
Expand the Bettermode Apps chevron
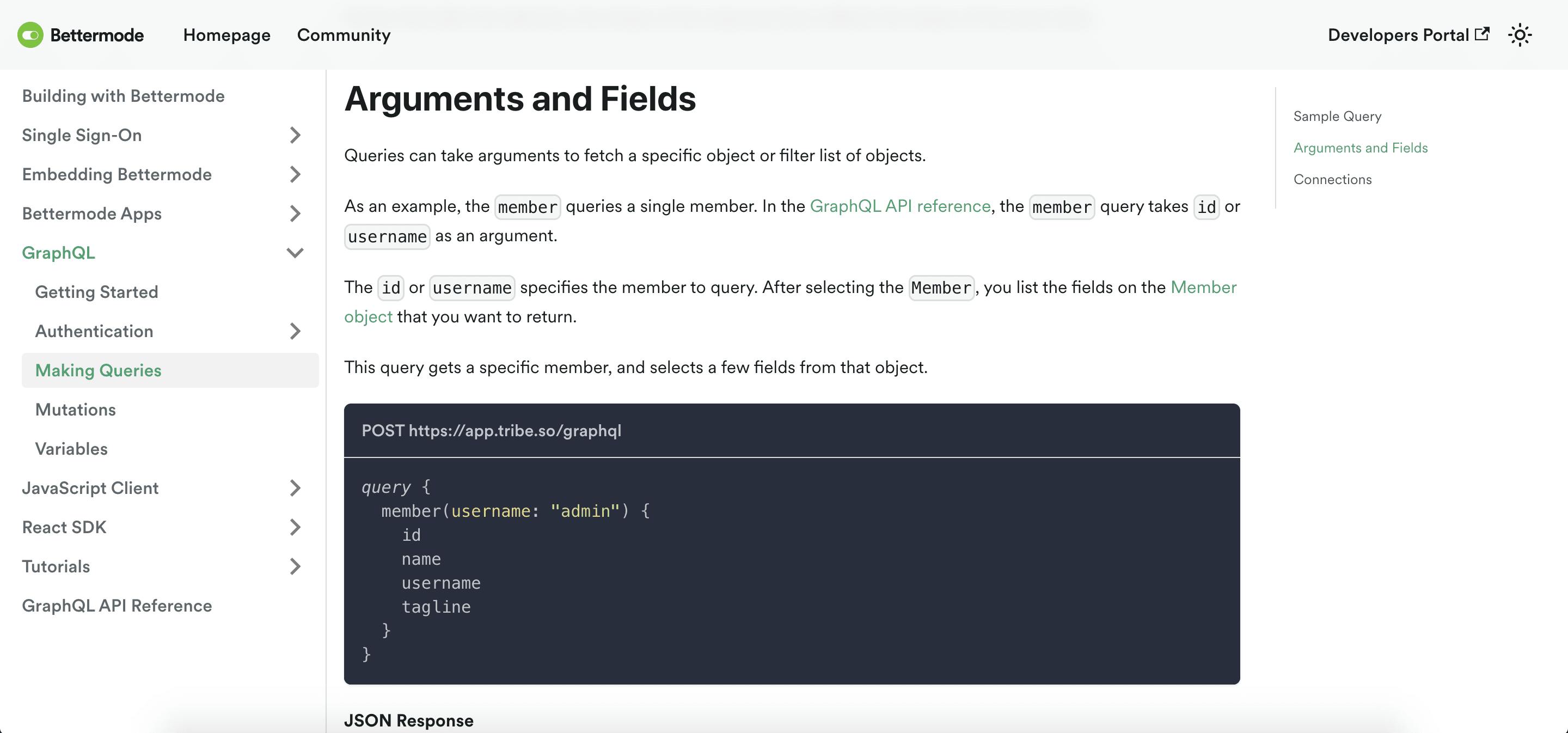tap(295, 213)
